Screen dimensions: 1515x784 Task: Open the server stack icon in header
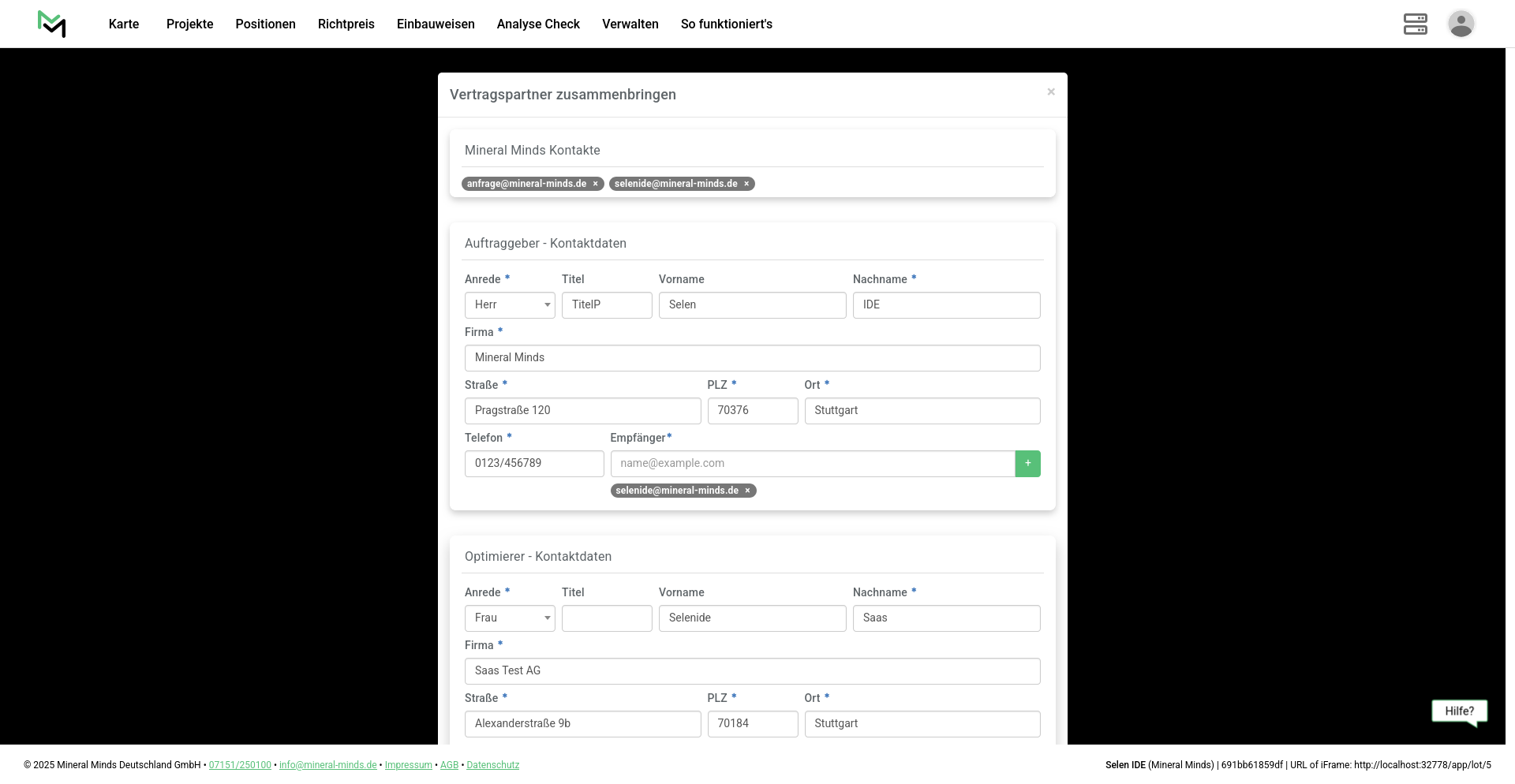[x=1415, y=24]
